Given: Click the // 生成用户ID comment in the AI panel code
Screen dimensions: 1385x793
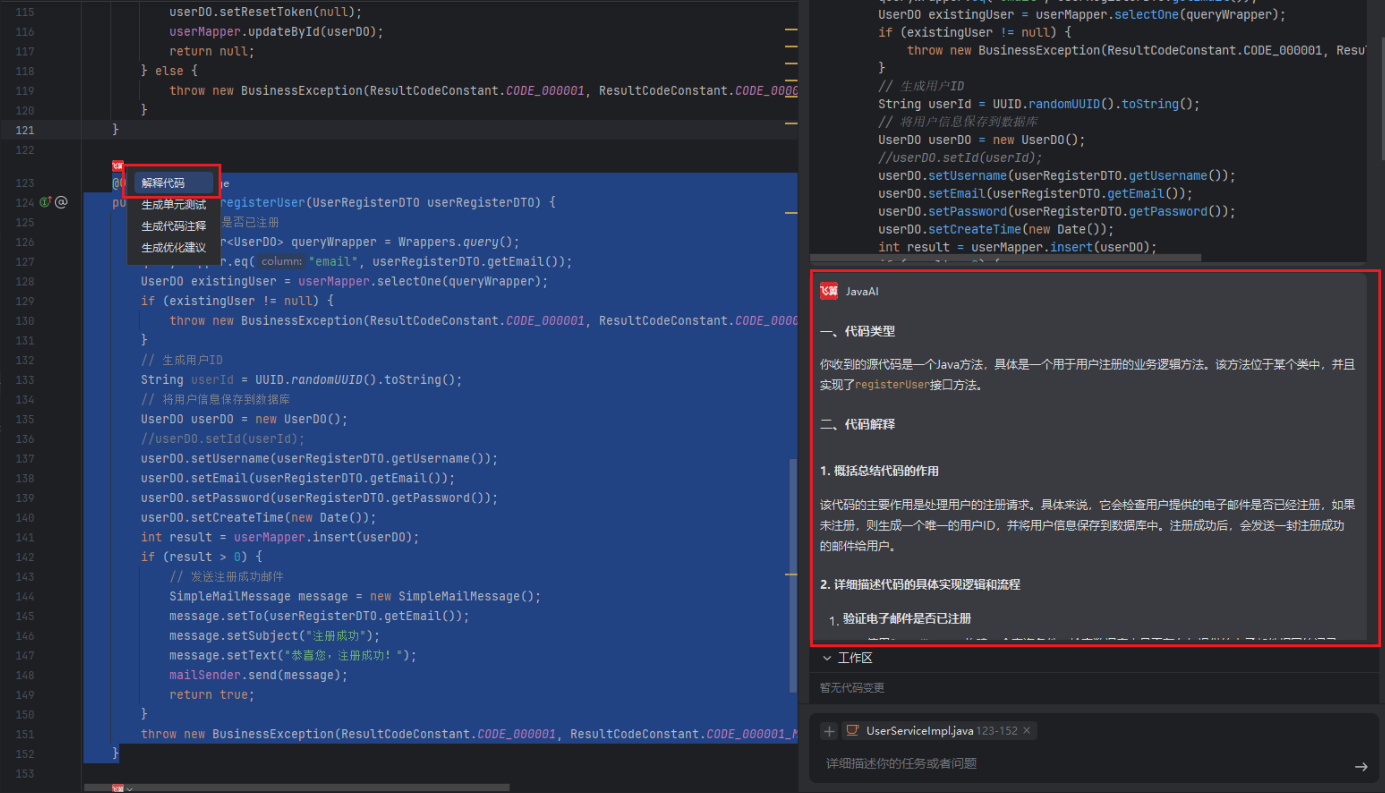Looking at the screenshot, I should 921,86.
